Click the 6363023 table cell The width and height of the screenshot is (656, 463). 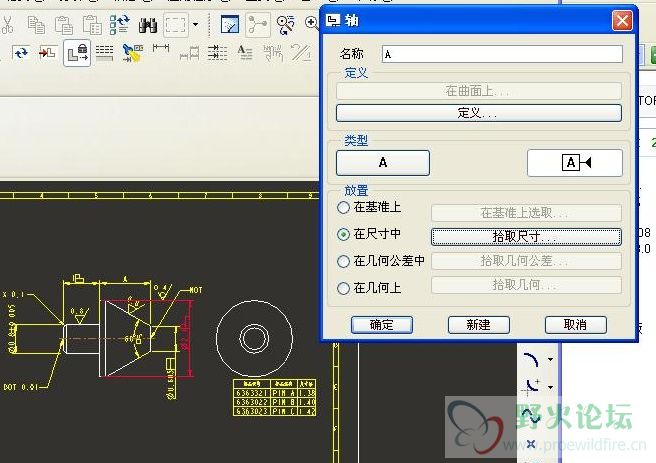click(x=252, y=411)
